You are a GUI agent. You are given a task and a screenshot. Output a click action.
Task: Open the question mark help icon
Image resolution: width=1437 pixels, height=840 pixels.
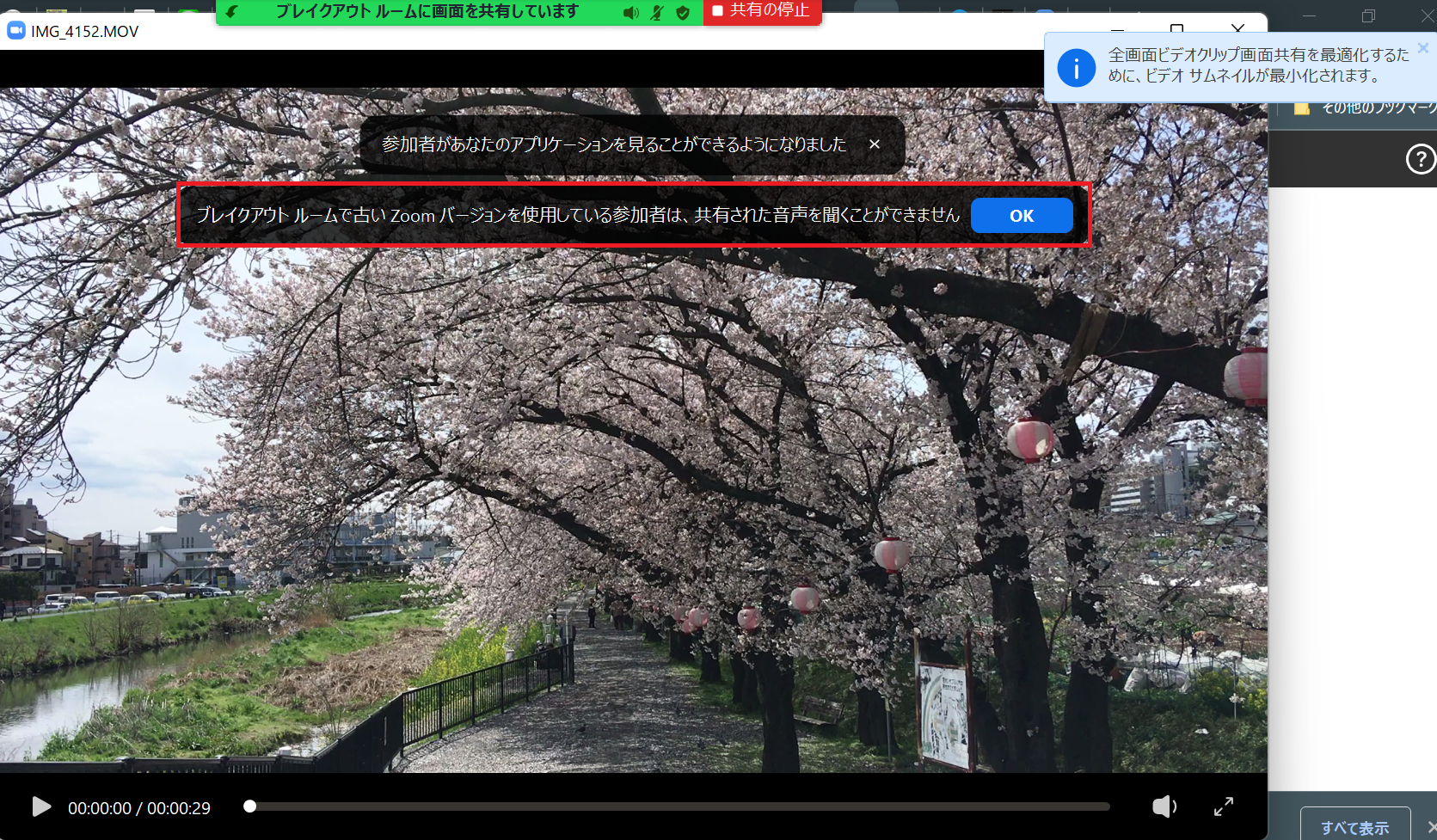1420,159
